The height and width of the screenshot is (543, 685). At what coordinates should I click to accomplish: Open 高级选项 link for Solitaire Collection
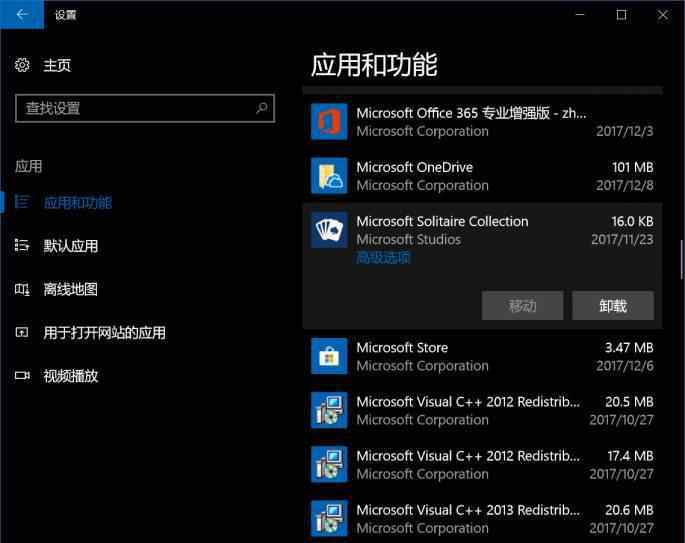[383, 258]
